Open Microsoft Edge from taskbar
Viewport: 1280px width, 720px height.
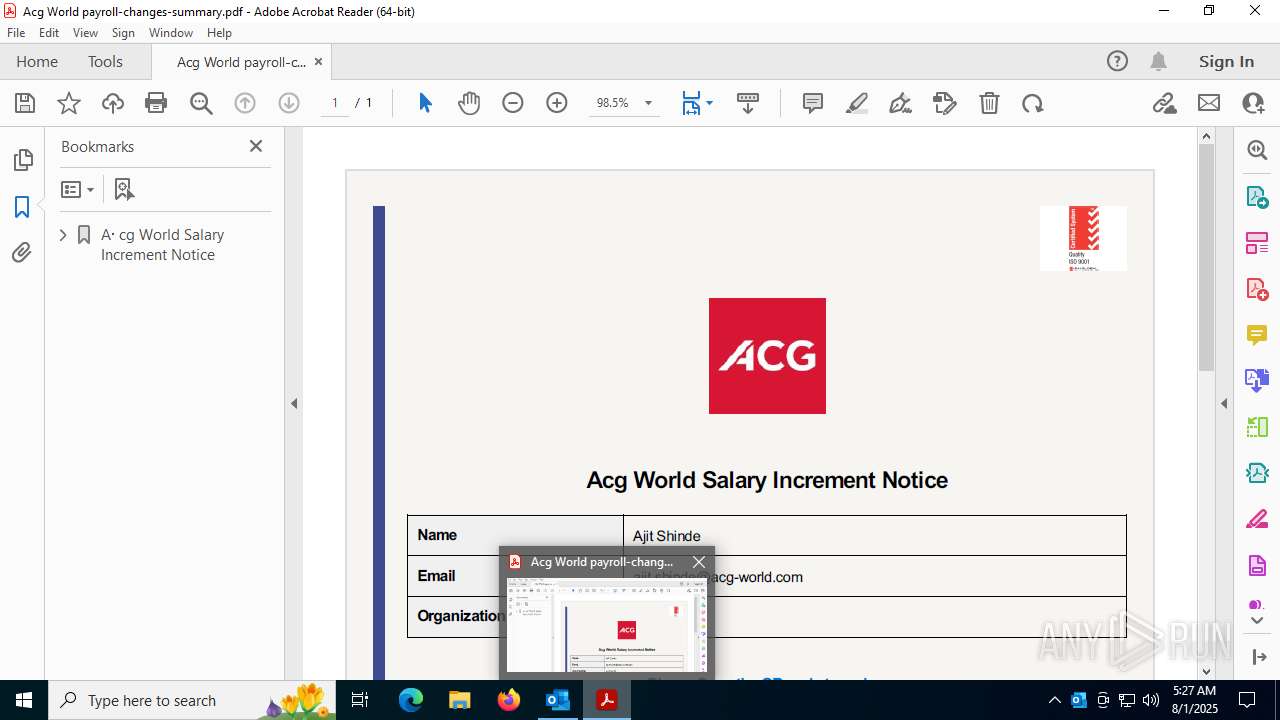[411, 700]
